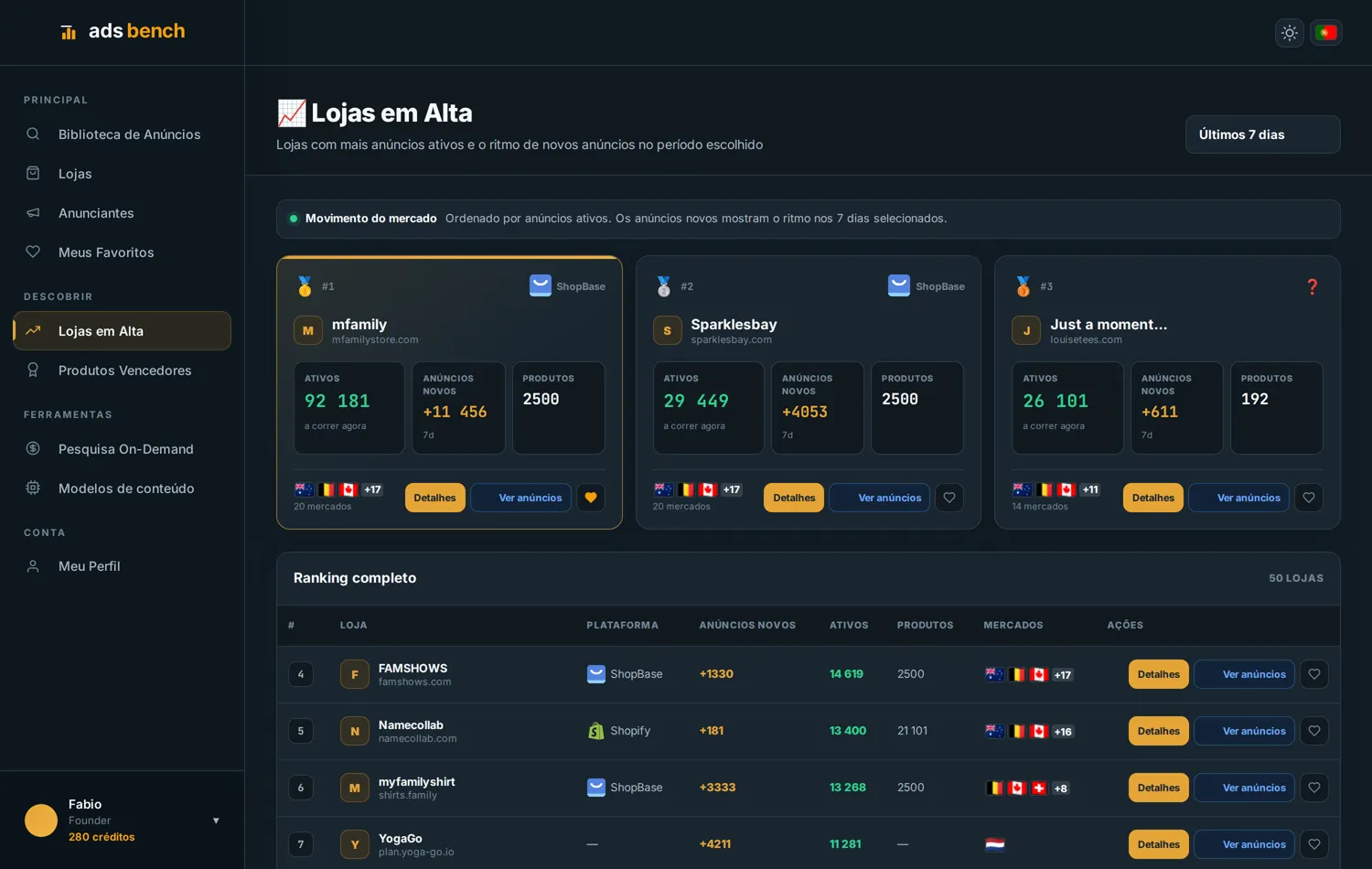This screenshot has width=1372, height=869.
Task: Click the +11 markets badge on Just a moment card
Action: coord(1090,489)
